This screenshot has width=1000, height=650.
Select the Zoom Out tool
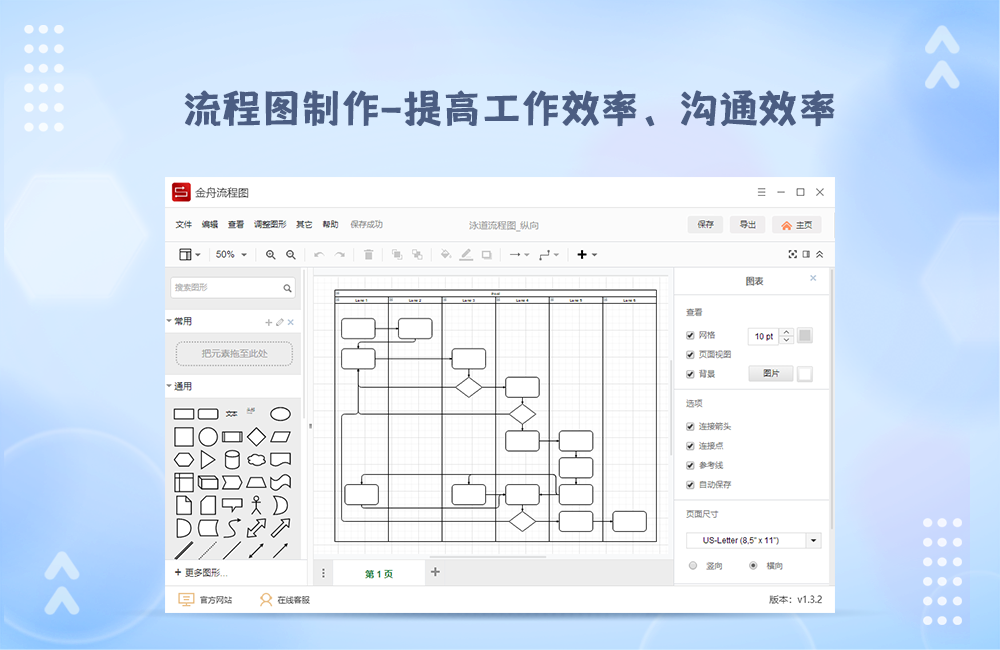[291, 254]
